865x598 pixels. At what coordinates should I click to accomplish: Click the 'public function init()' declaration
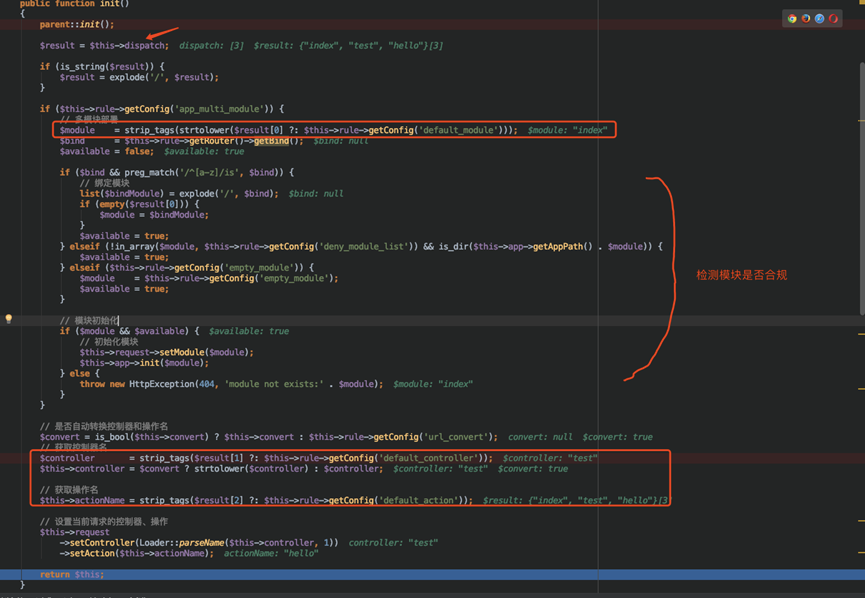coord(74,4)
